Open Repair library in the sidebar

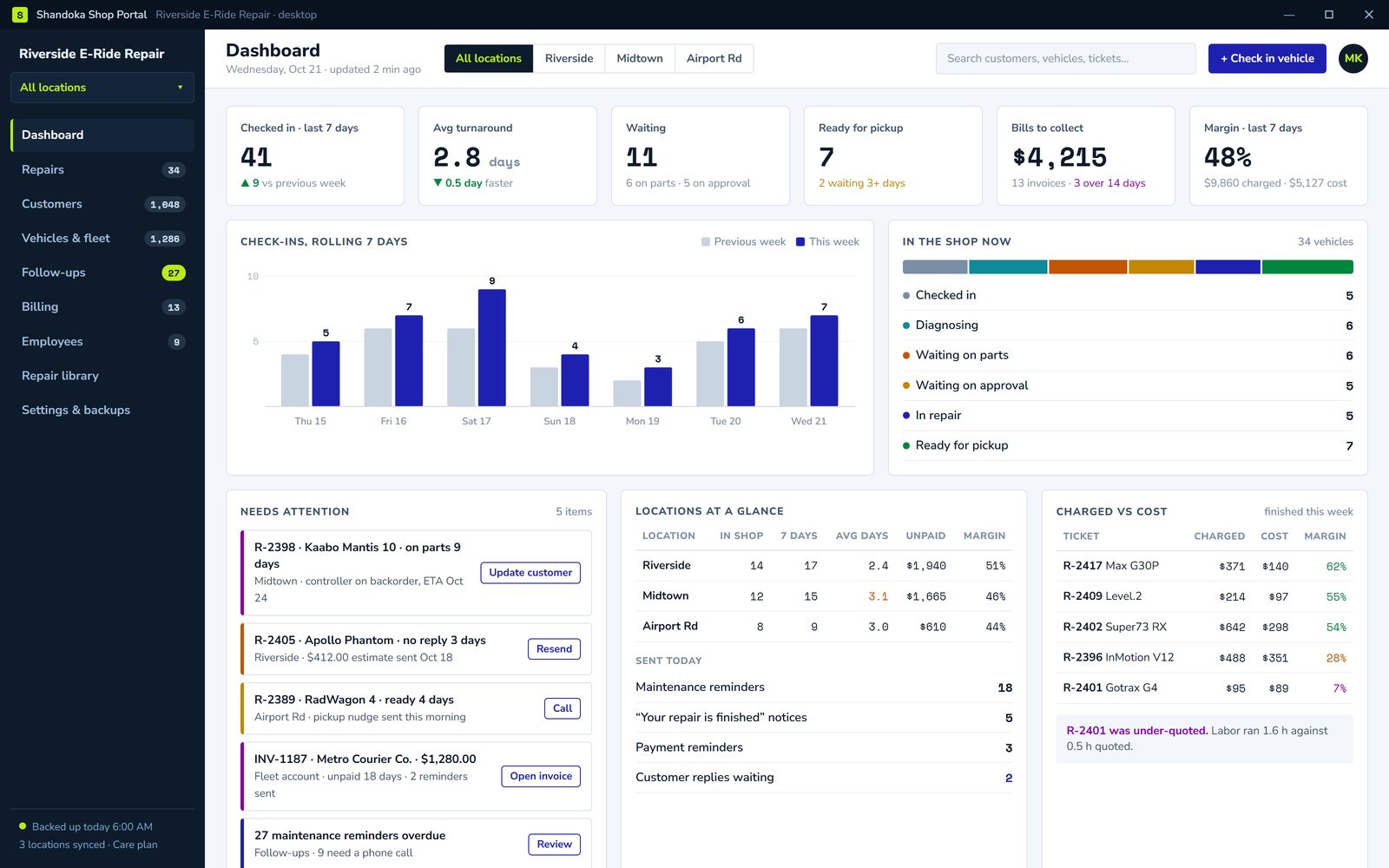[102, 376]
